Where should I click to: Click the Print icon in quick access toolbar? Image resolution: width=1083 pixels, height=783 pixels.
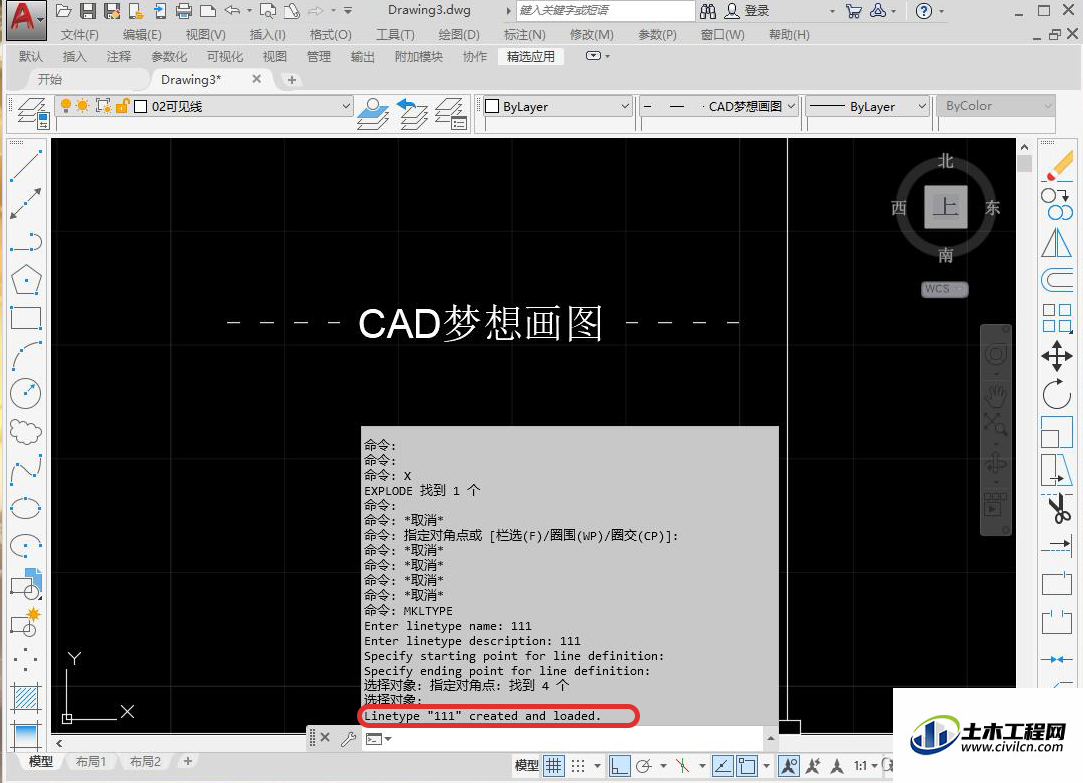click(x=184, y=10)
